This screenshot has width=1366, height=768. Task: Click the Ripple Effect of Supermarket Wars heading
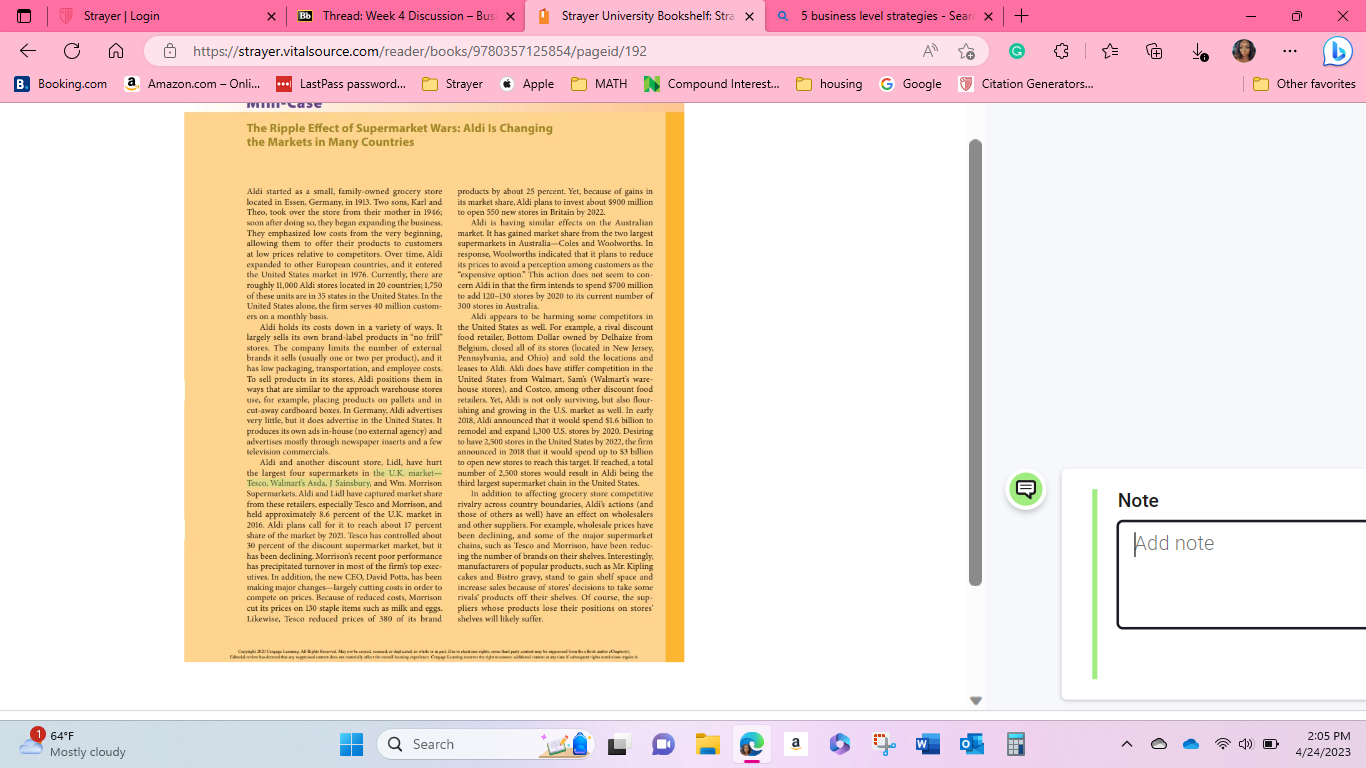400,135
